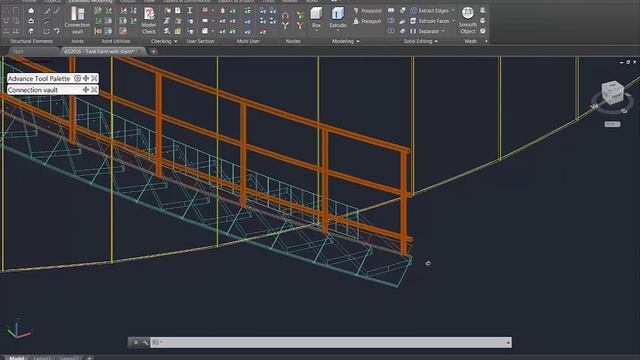Click the Separate solid editing tool
This screenshot has height=360, width=640.
click(424, 31)
